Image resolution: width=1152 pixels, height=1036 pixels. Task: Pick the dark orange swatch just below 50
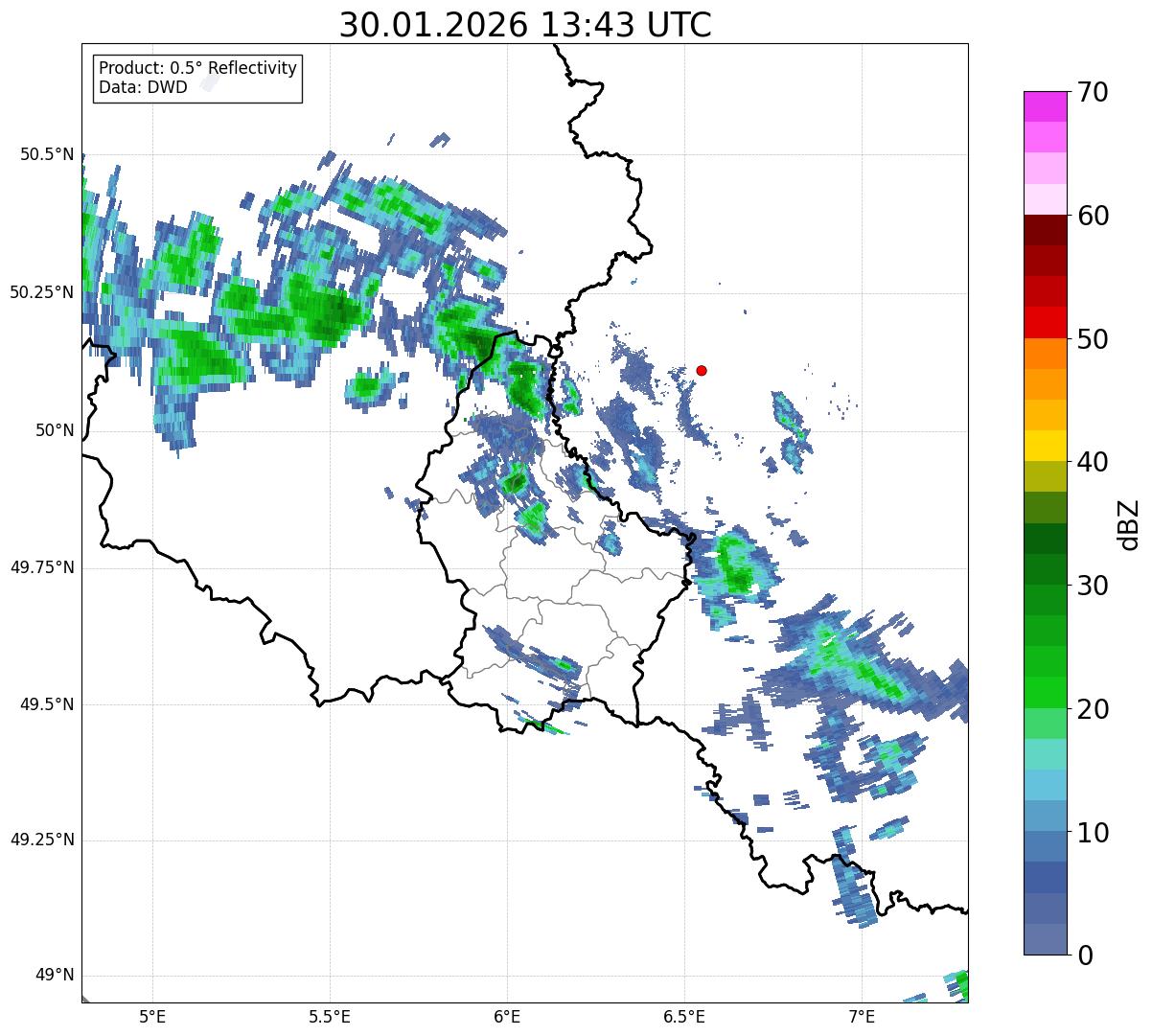(x=1045, y=354)
